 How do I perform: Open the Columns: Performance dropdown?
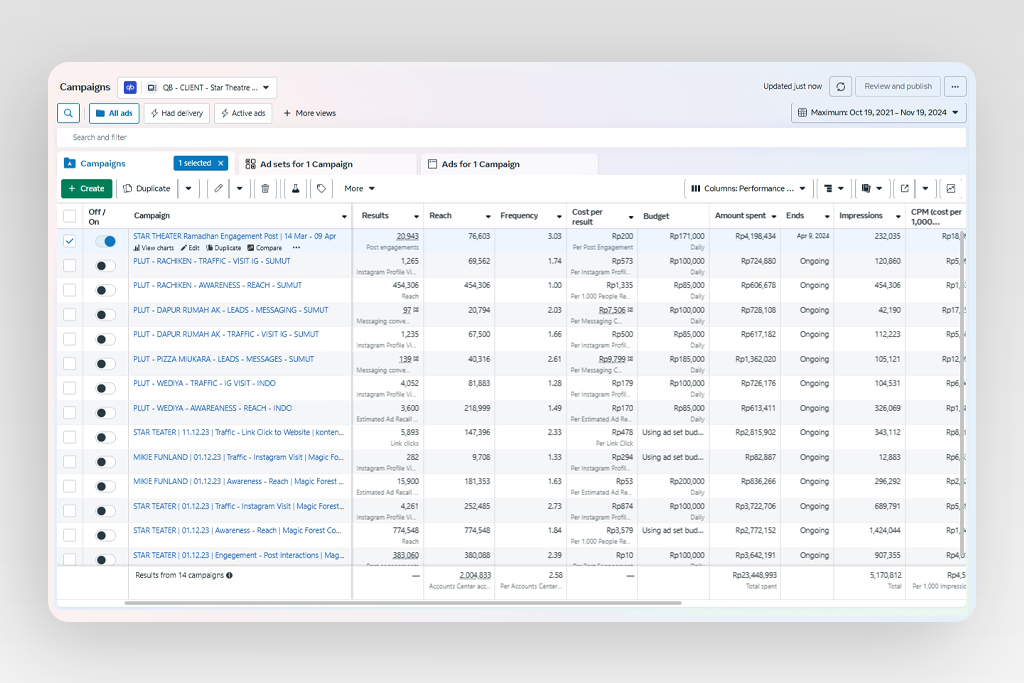point(748,188)
